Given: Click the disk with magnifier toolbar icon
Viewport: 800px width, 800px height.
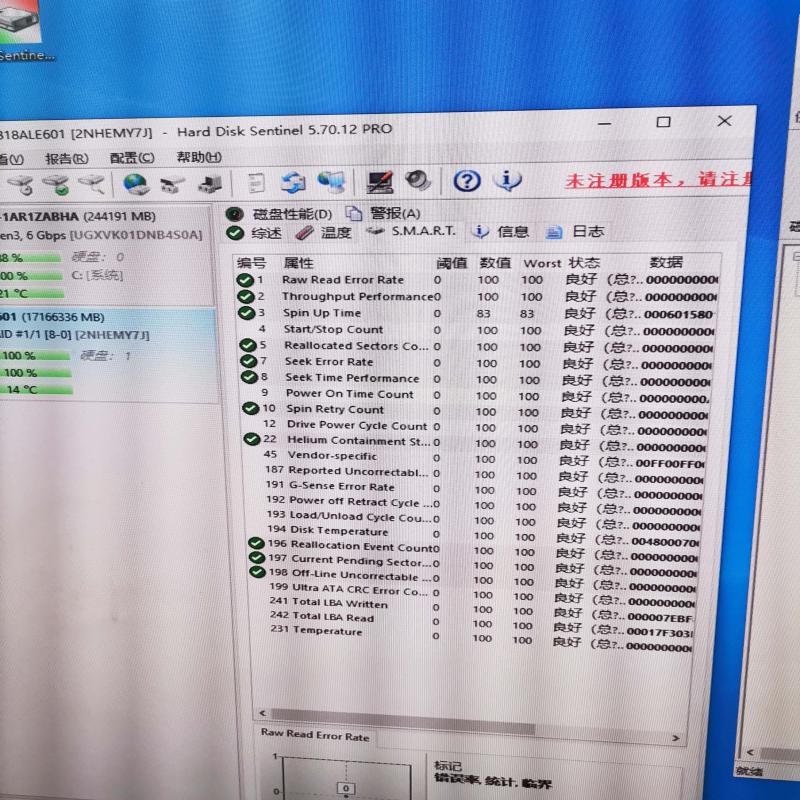Looking at the screenshot, I should (x=92, y=184).
